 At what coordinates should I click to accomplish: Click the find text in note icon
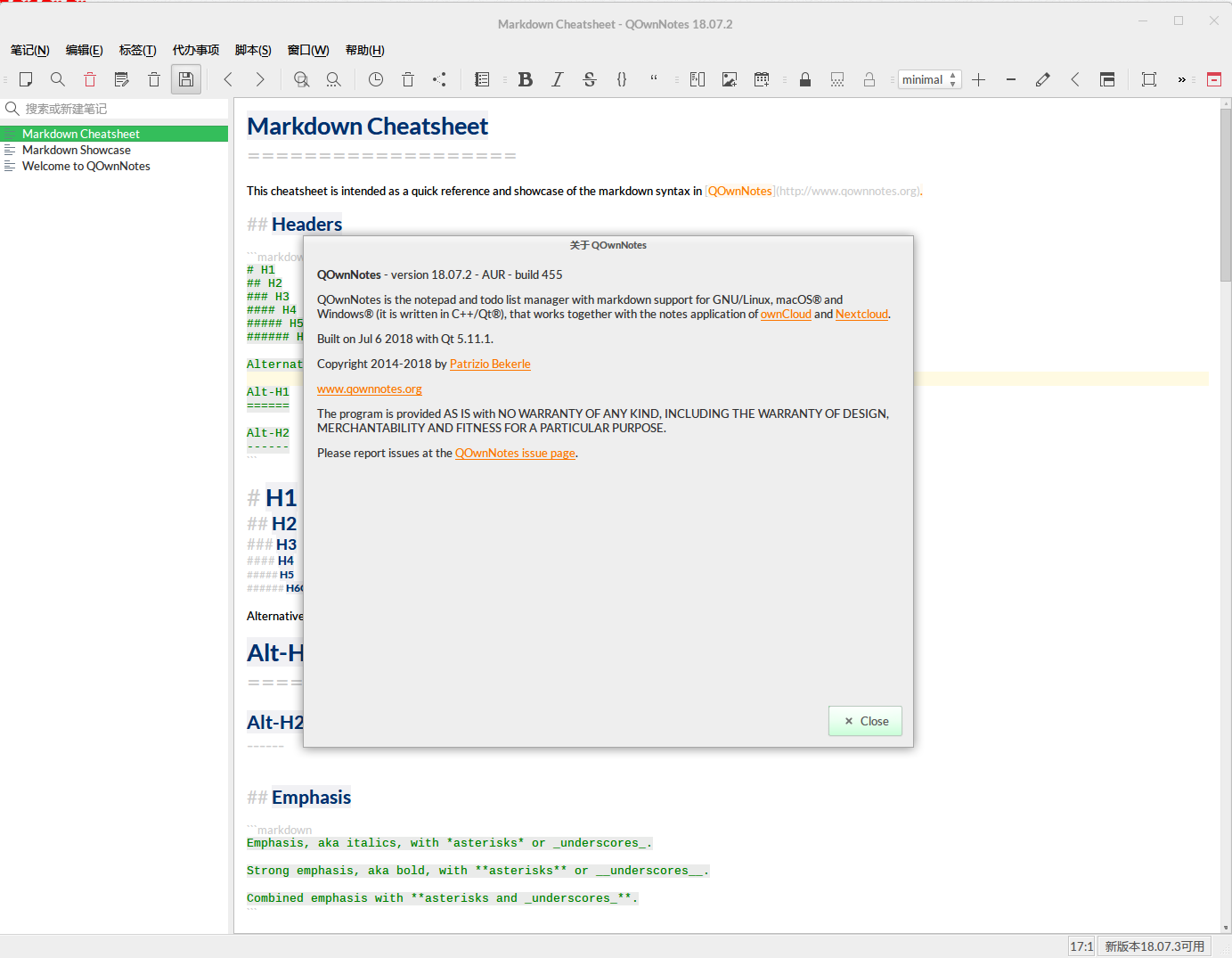(x=334, y=79)
